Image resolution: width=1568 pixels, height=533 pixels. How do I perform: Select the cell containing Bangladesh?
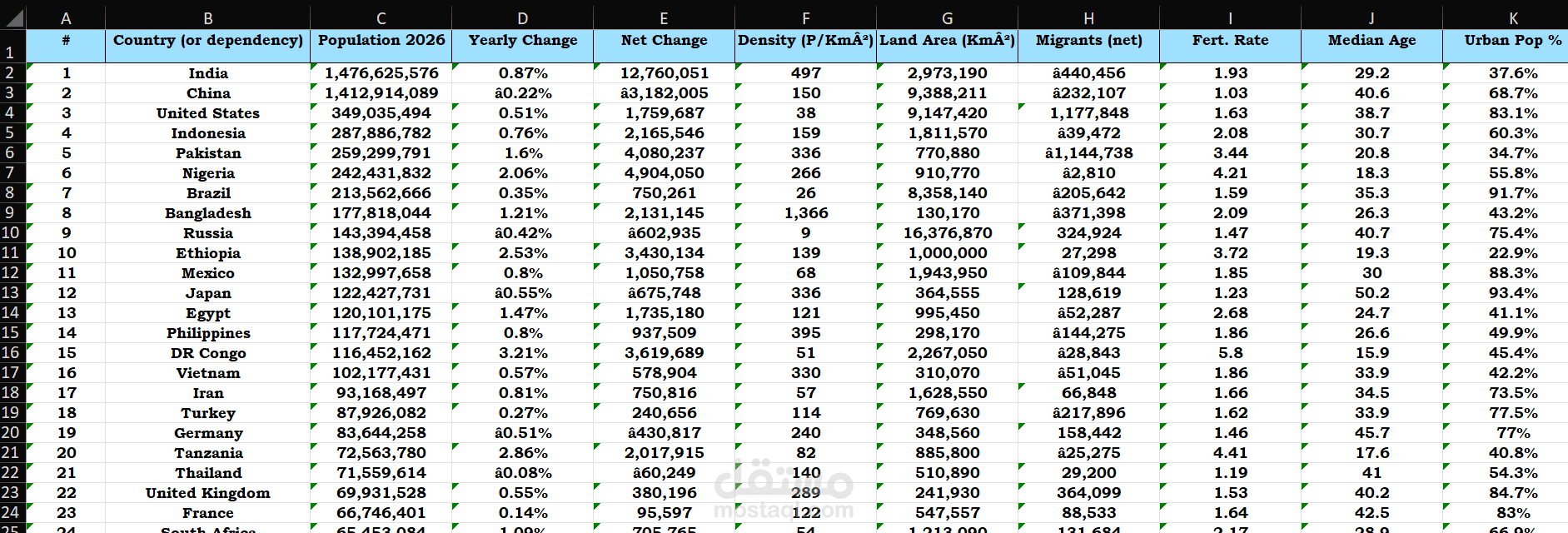[x=207, y=213]
